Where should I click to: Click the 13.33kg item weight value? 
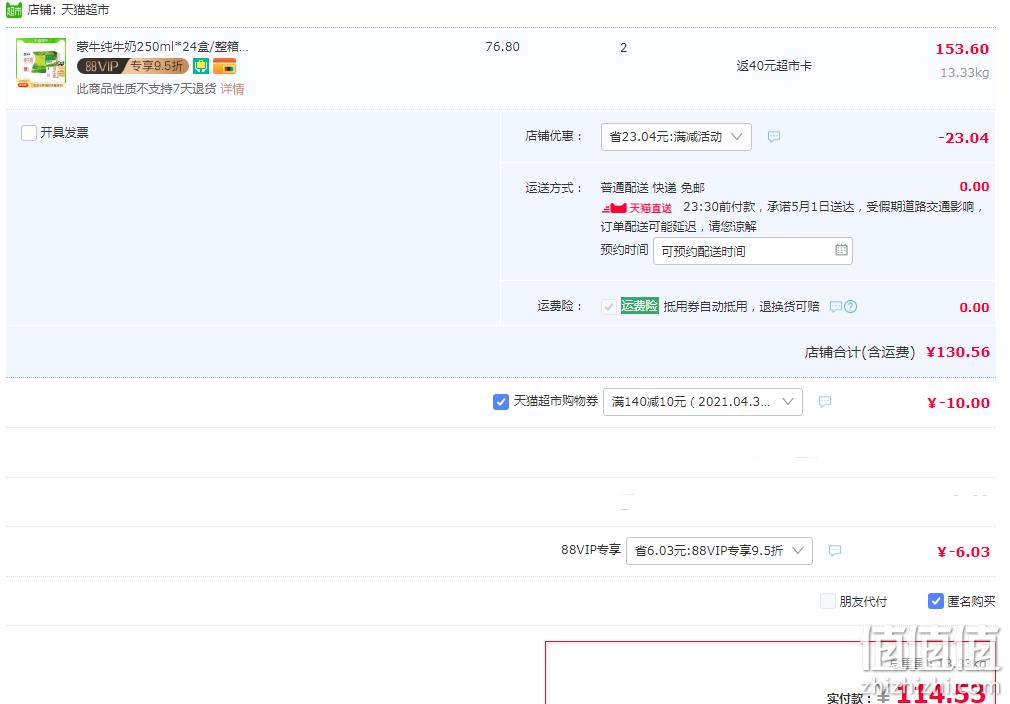point(964,73)
